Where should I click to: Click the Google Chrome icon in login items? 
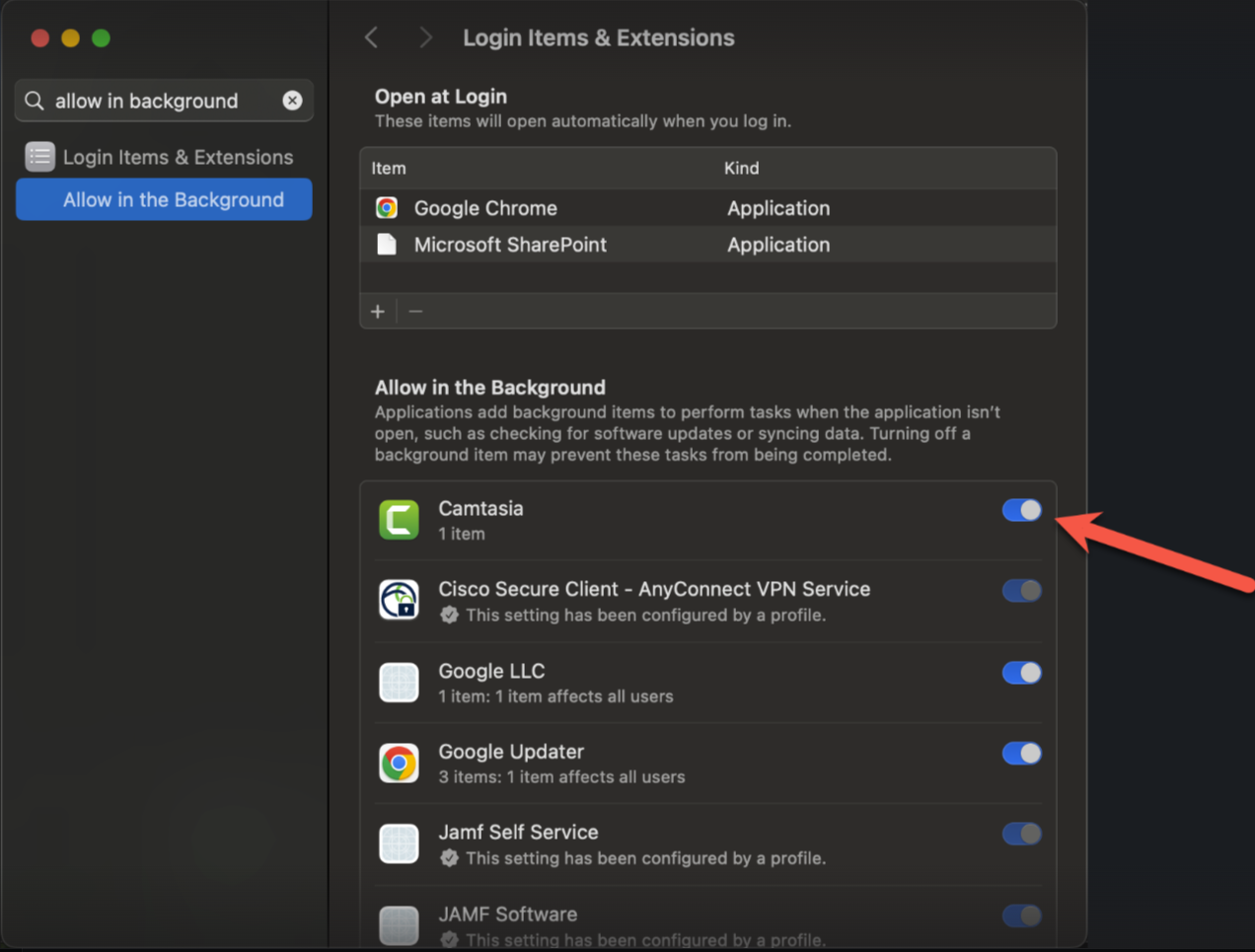click(x=387, y=208)
